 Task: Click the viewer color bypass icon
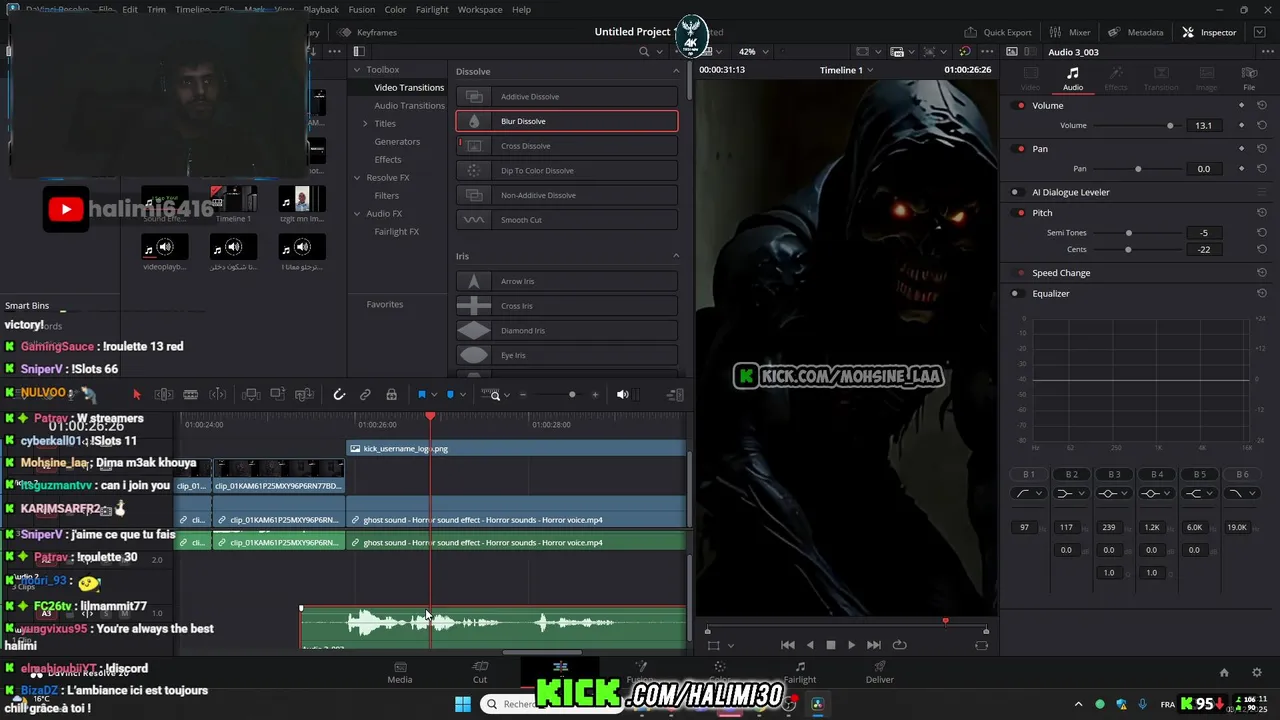pyautogui.click(x=964, y=51)
